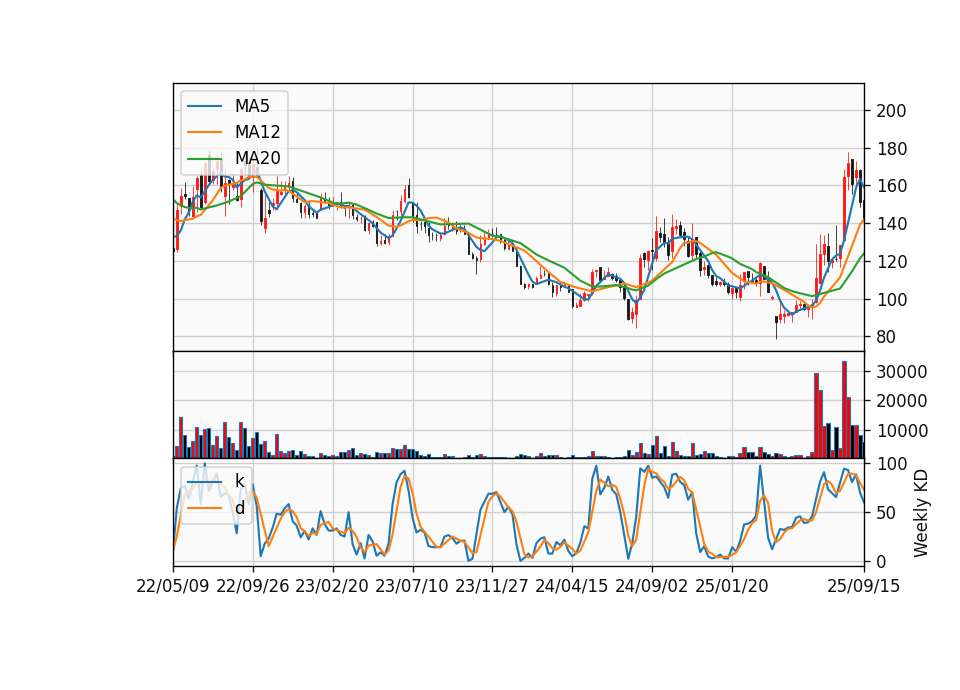Click the 30000 volume axis label

[x=902, y=372]
